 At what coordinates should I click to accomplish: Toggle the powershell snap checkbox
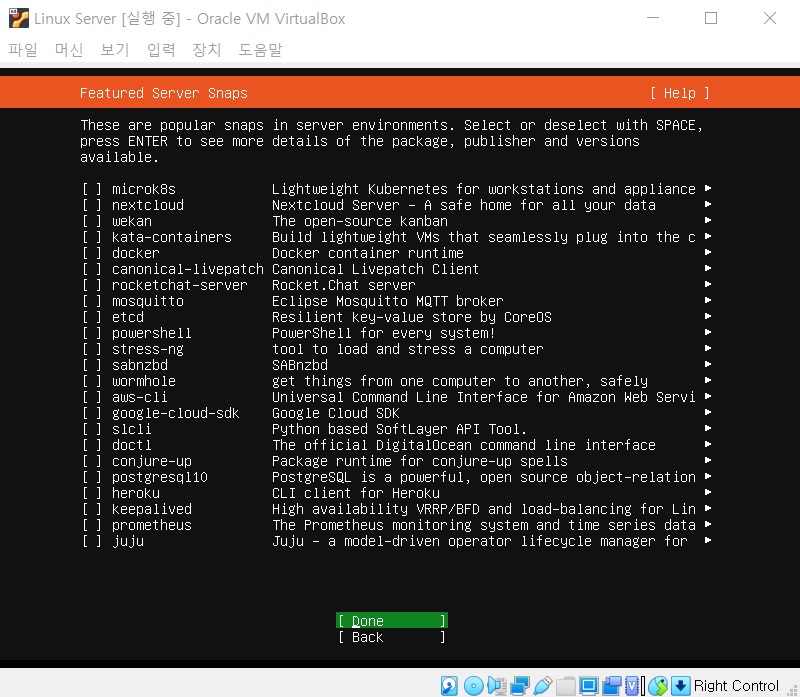pyautogui.click(x=92, y=333)
